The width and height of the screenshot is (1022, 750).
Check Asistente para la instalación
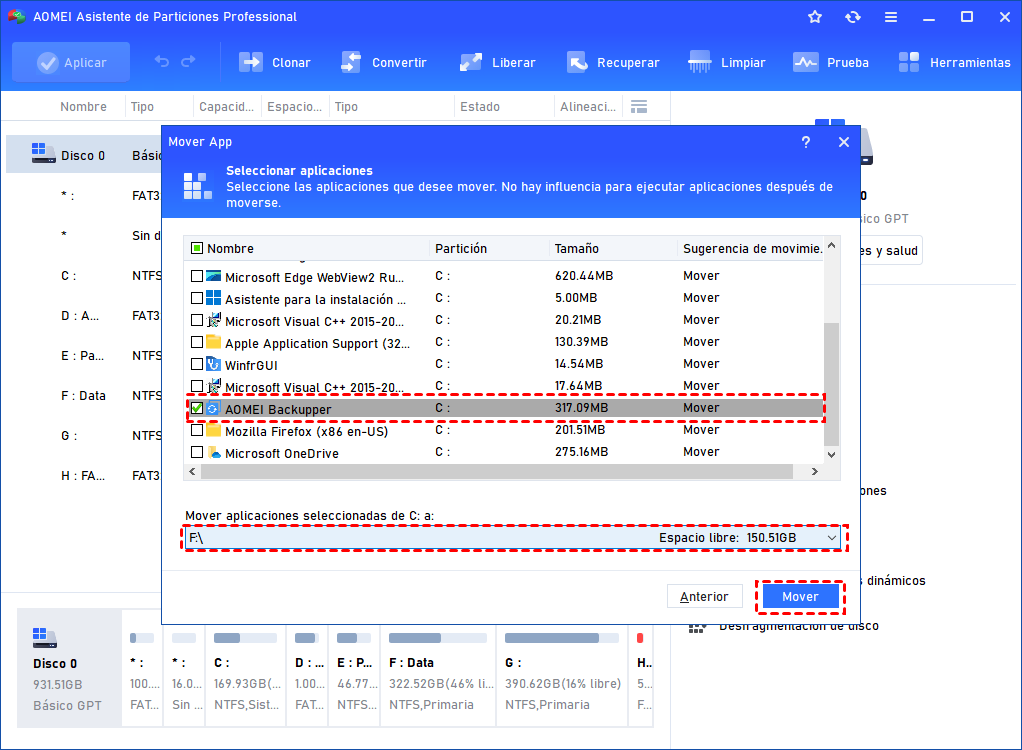pyautogui.click(x=197, y=298)
